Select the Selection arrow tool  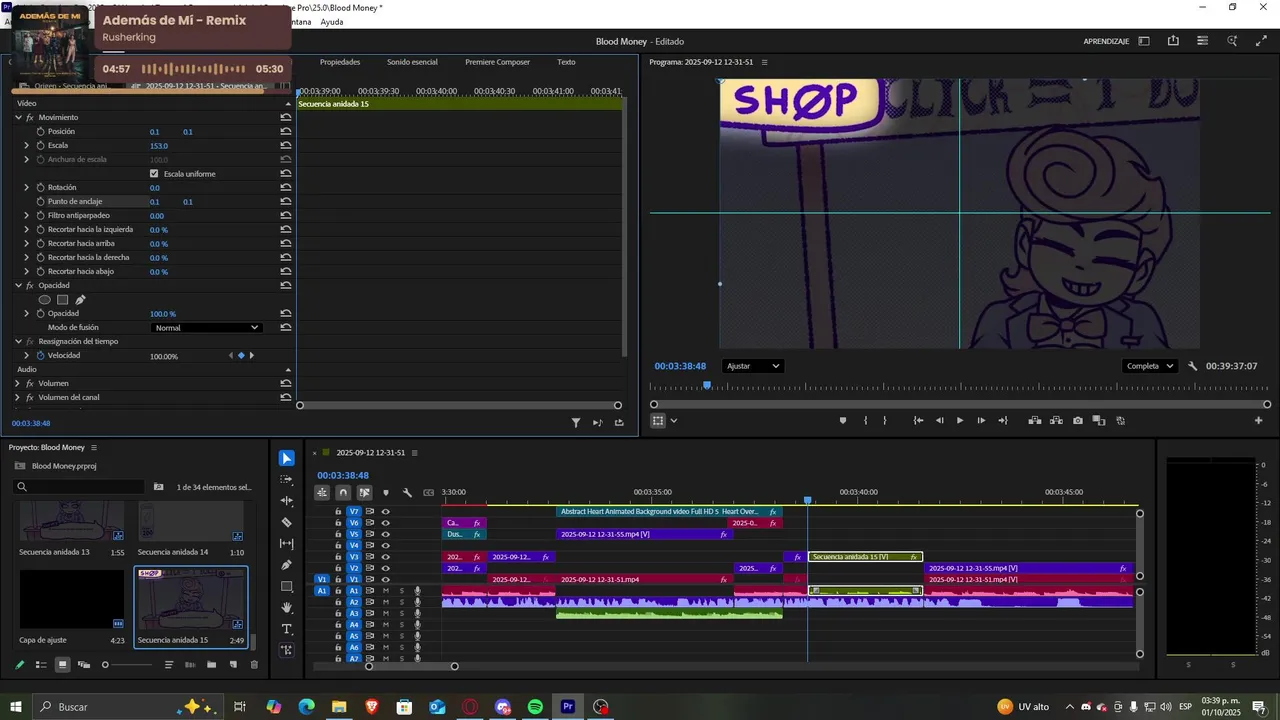pyautogui.click(x=287, y=458)
